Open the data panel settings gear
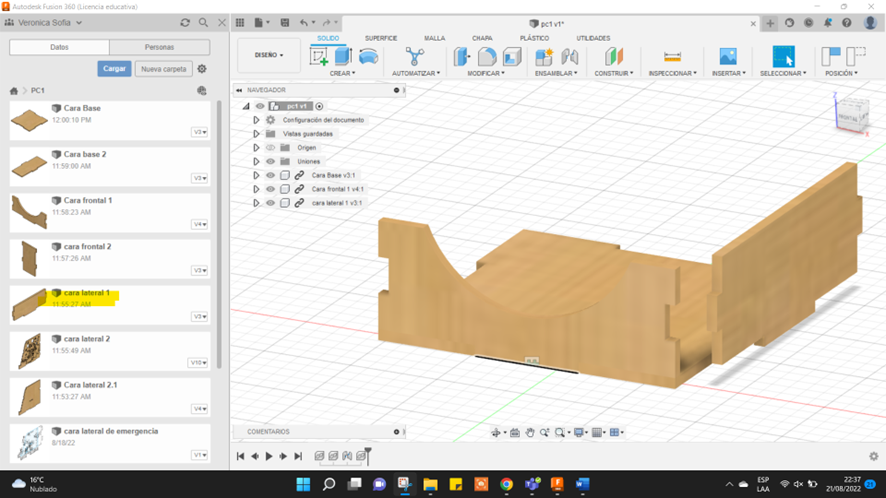The width and height of the screenshot is (886, 498). pos(202,69)
